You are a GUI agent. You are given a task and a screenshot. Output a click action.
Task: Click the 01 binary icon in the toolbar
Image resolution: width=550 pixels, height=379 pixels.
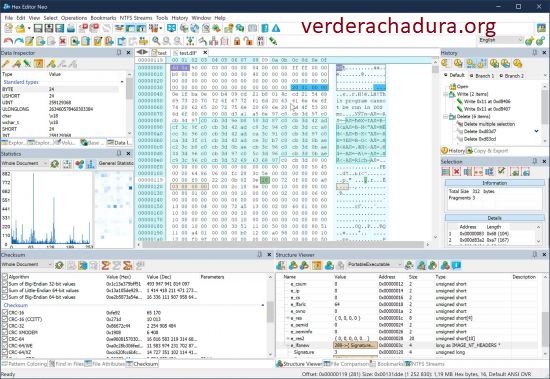click(260, 41)
